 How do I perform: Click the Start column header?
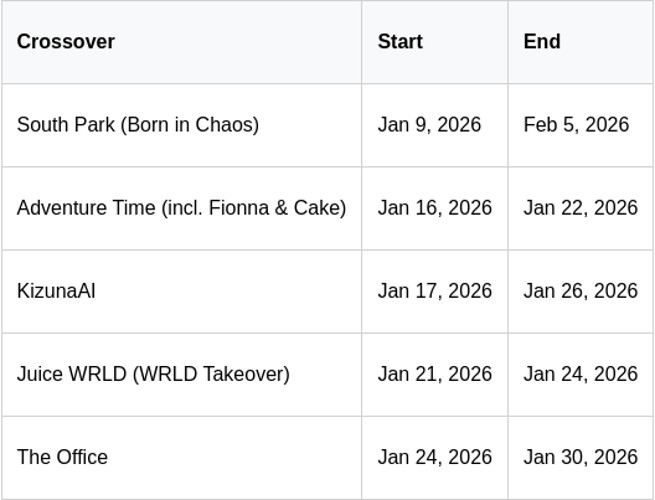(400, 42)
